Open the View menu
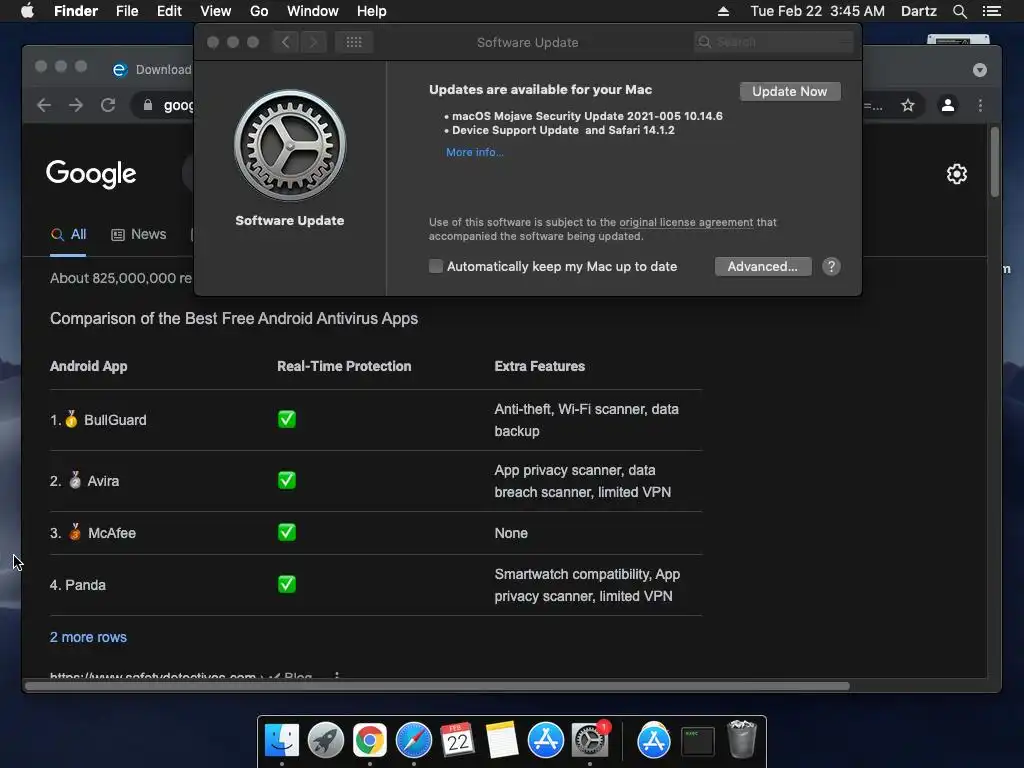This screenshot has width=1024, height=768. tap(216, 11)
